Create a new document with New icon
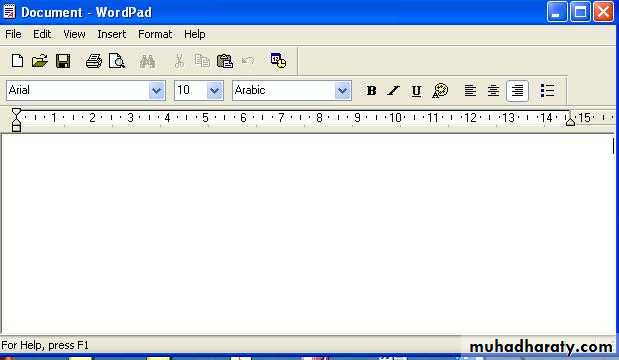 [x=17, y=61]
